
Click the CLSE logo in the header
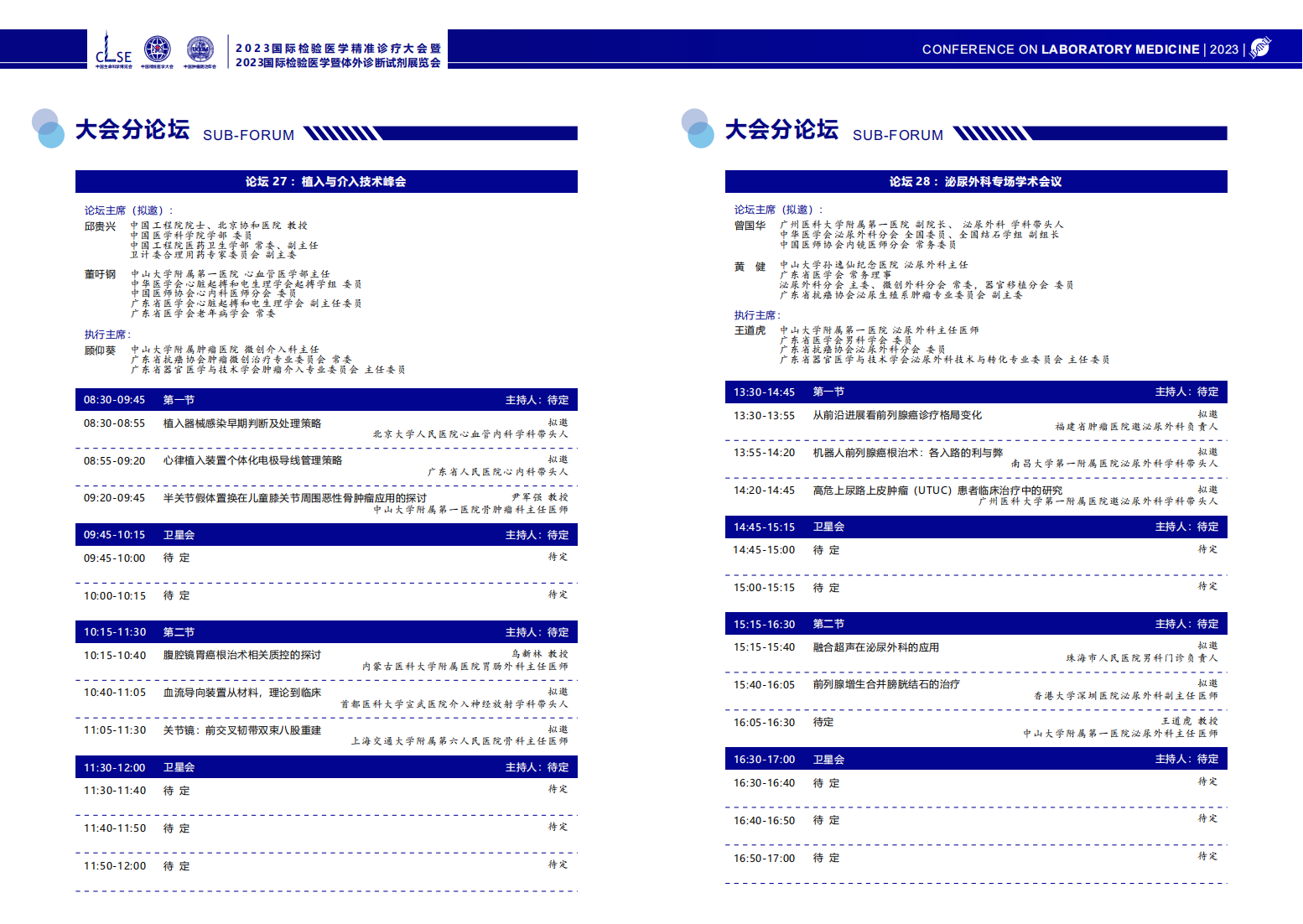(113, 50)
